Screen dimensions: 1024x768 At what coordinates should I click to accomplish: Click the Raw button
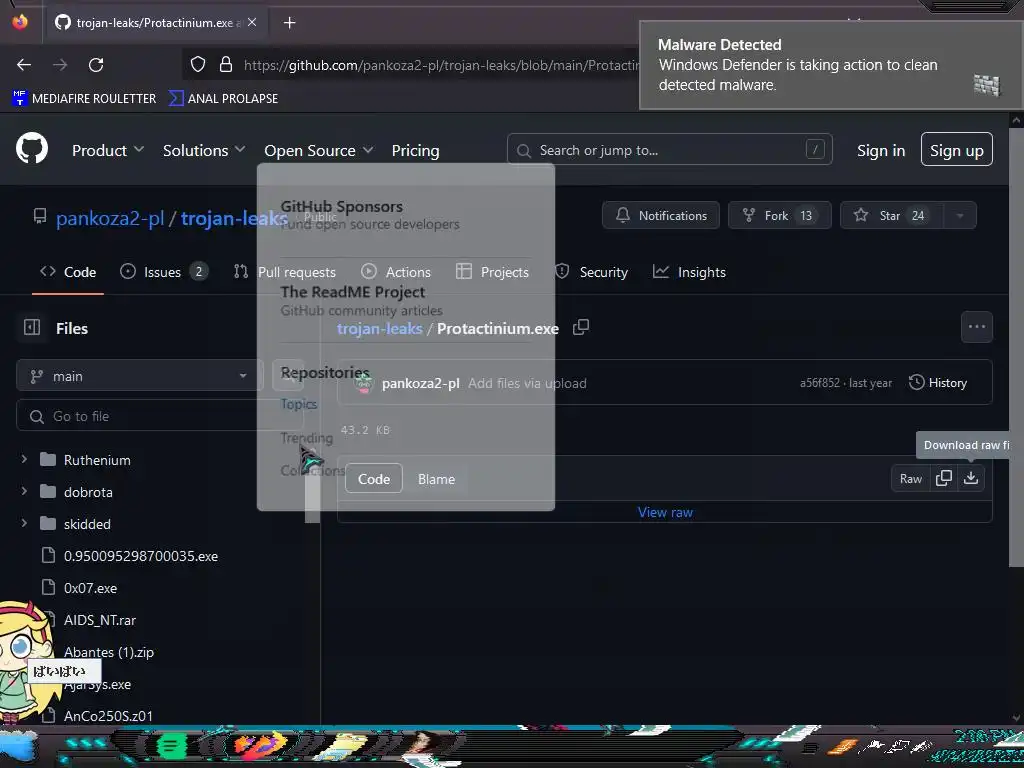click(x=910, y=479)
